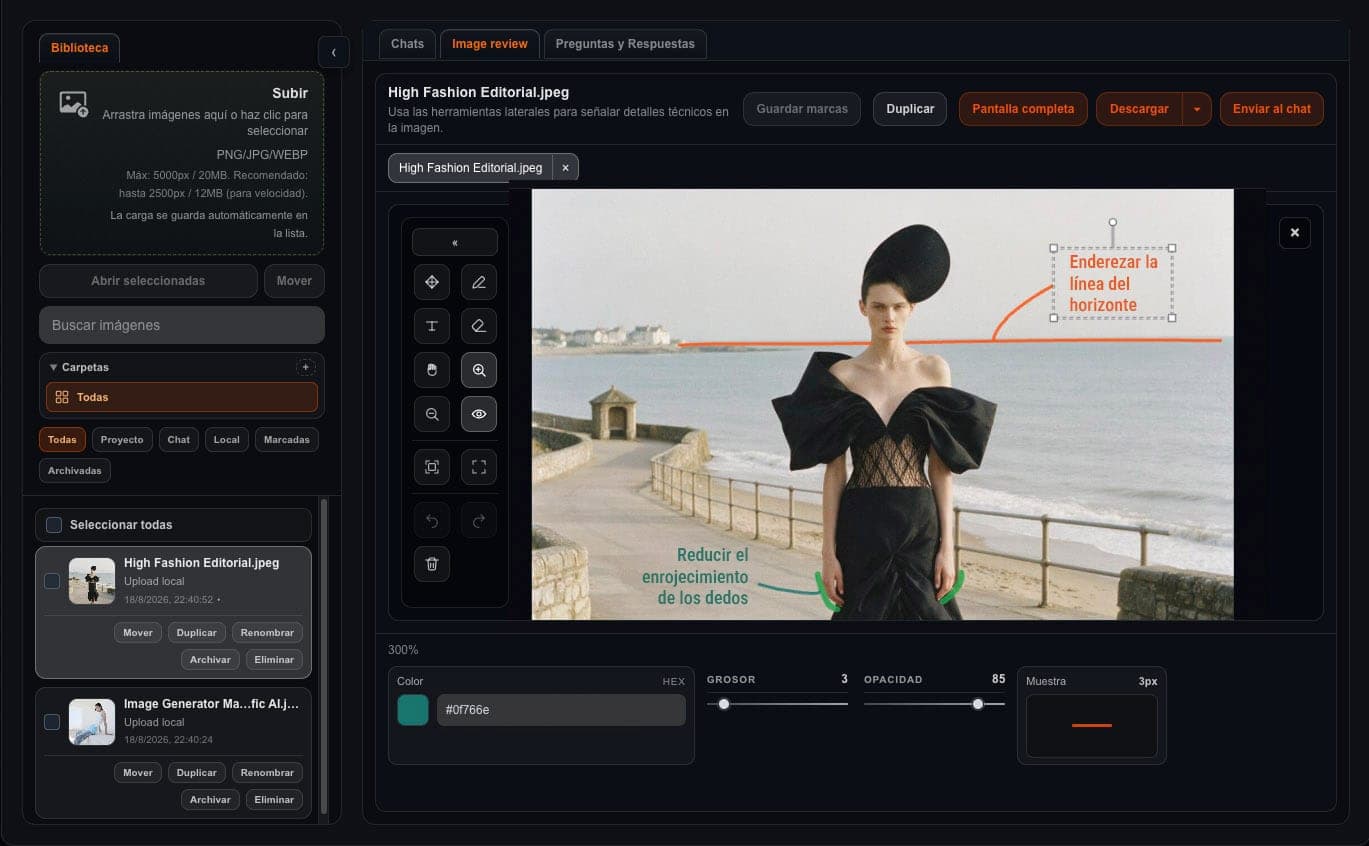Click the zoom out magnifier tool
This screenshot has width=1369, height=846.
[x=432, y=414]
